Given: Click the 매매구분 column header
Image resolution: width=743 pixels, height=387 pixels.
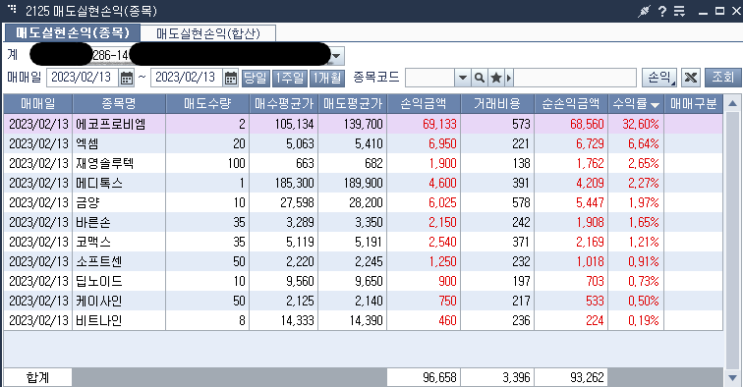Looking at the screenshot, I should tap(693, 104).
